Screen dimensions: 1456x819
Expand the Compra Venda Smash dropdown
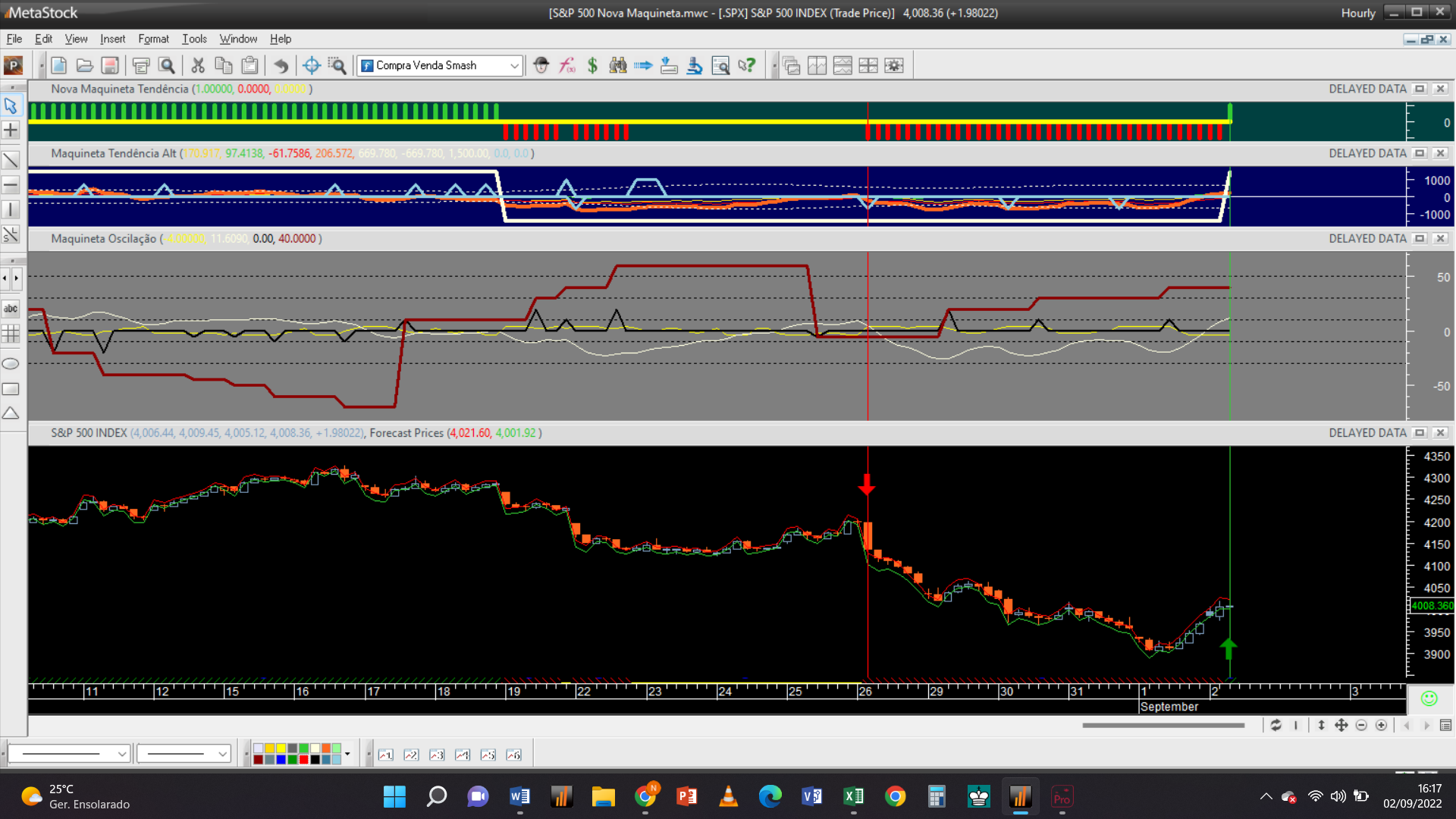[x=514, y=66]
